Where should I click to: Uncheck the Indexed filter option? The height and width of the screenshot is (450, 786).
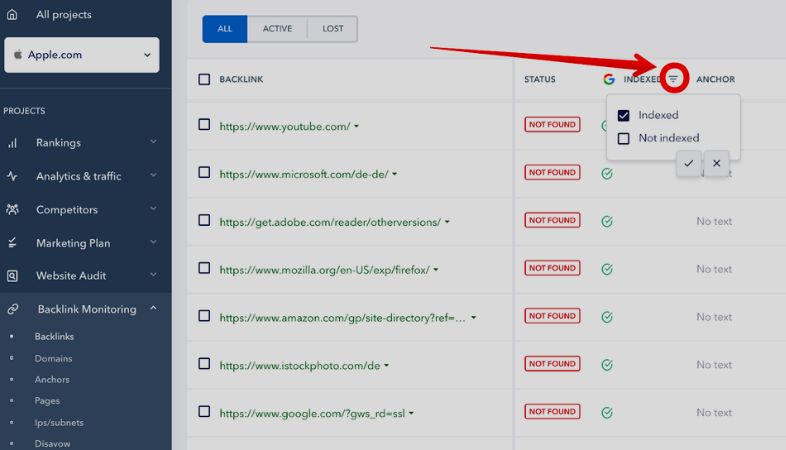pos(624,116)
